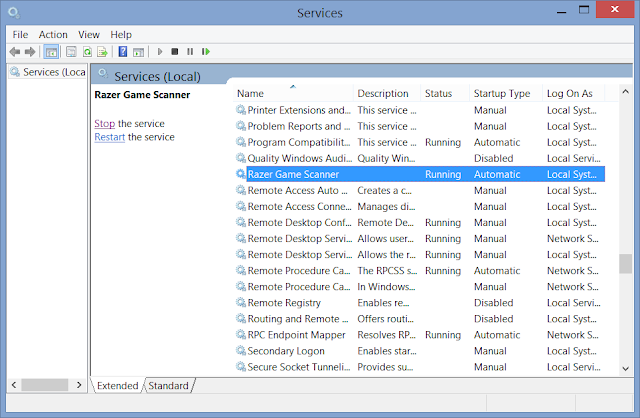Sort by the Log On As column

[569, 93]
